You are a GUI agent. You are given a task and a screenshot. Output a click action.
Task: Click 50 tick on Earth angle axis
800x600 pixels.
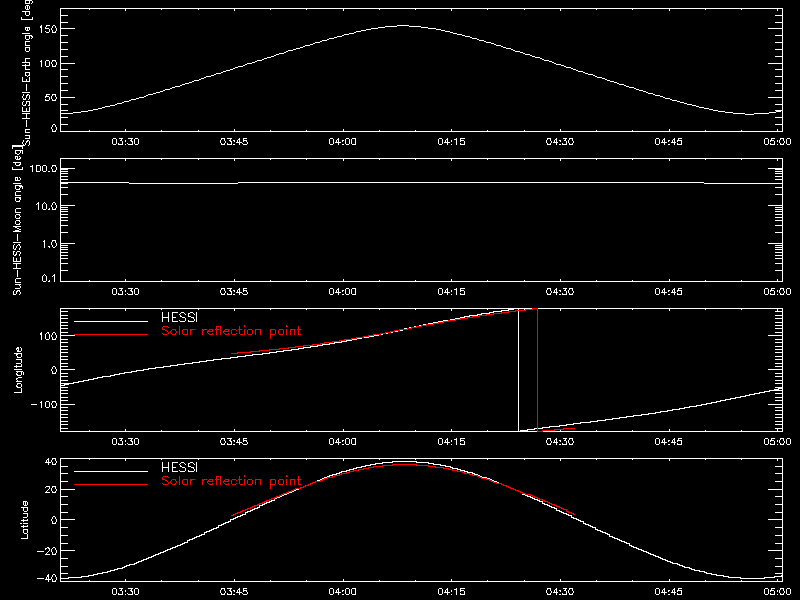pyautogui.click(x=52, y=97)
